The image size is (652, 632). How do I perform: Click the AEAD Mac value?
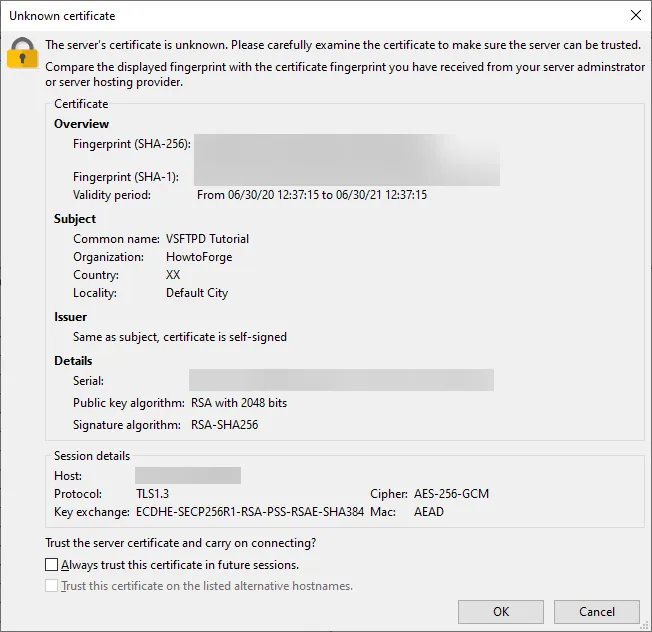click(429, 512)
